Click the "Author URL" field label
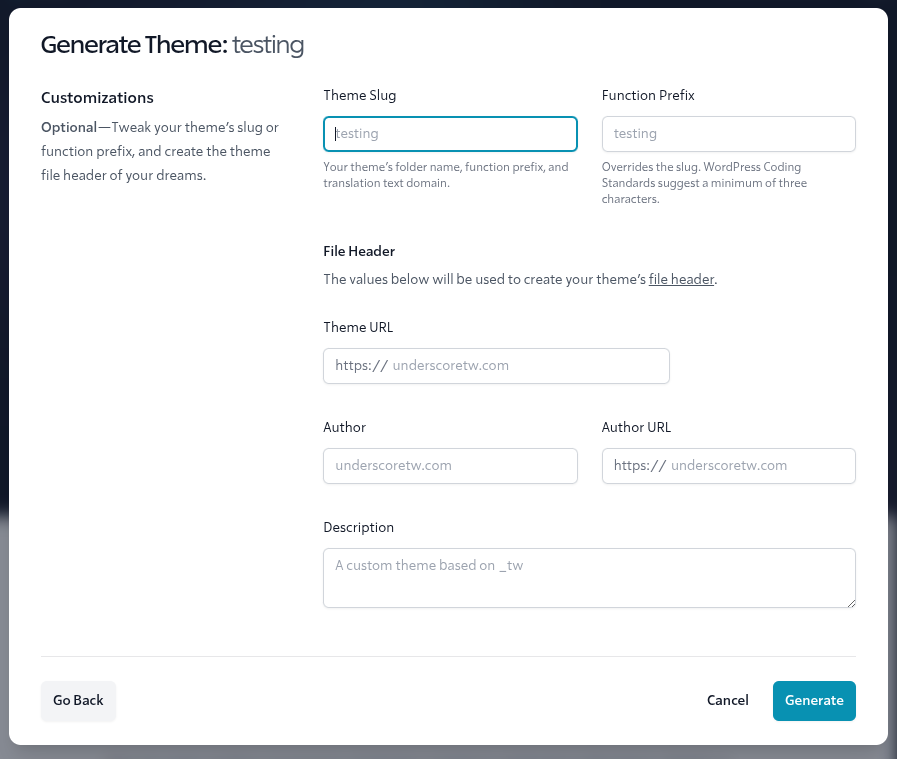897x759 pixels. 636,428
